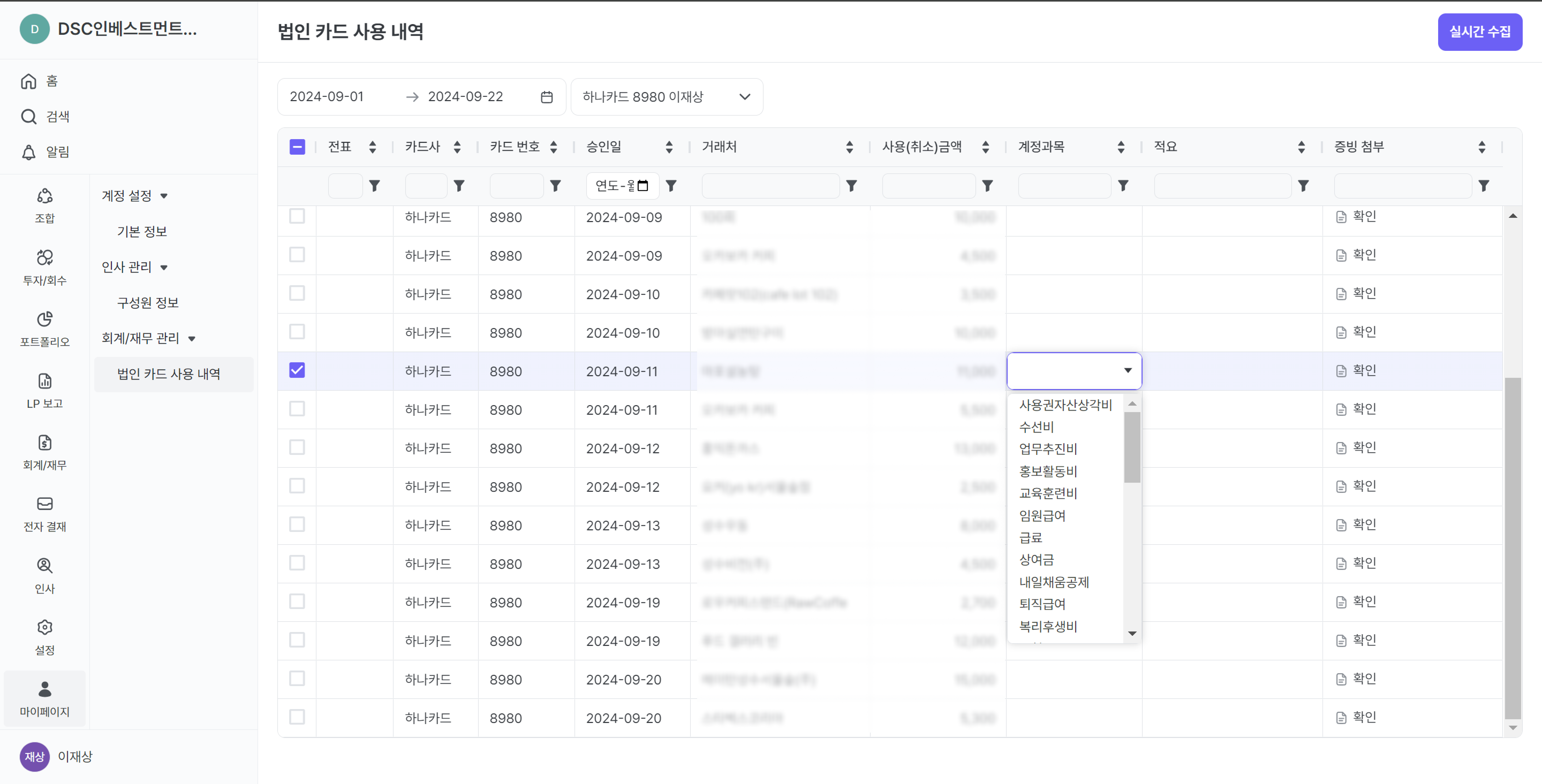Open the 하나카드 8980 이재상 card dropdown
Screen dimensions: 1542x784
coord(667,97)
